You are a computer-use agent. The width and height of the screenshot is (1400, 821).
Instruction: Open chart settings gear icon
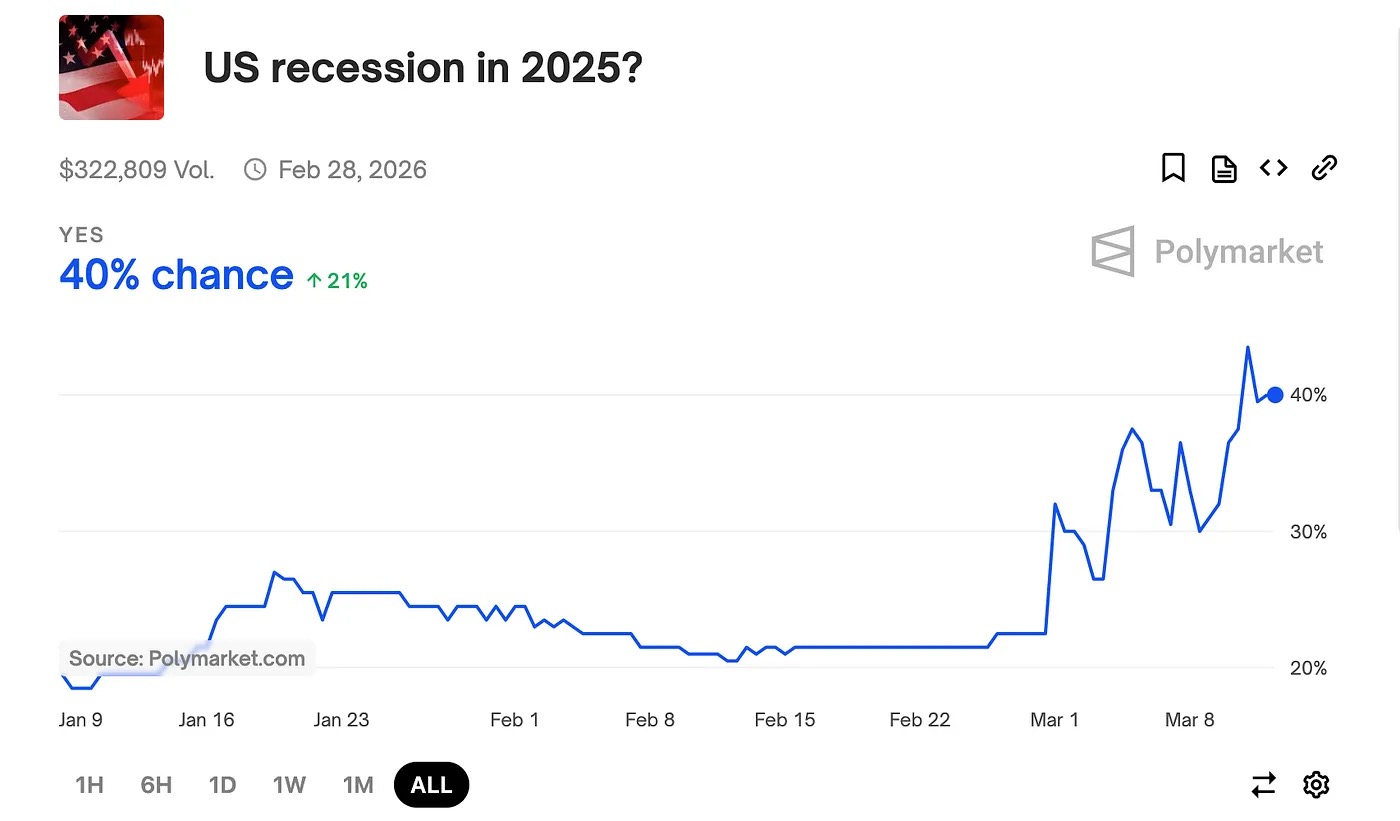[1316, 785]
